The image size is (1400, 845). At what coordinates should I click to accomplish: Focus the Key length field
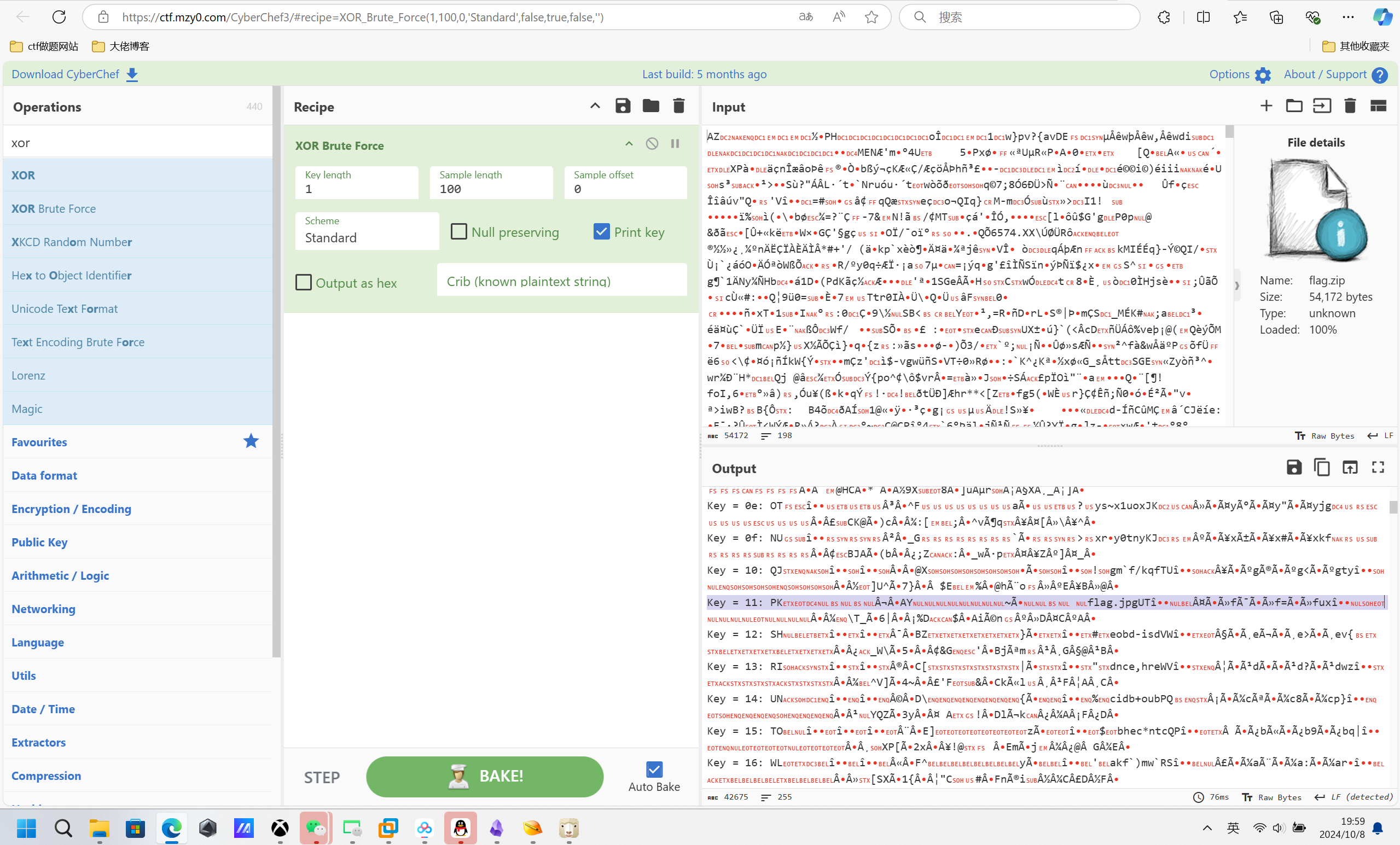[x=357, y=183]
